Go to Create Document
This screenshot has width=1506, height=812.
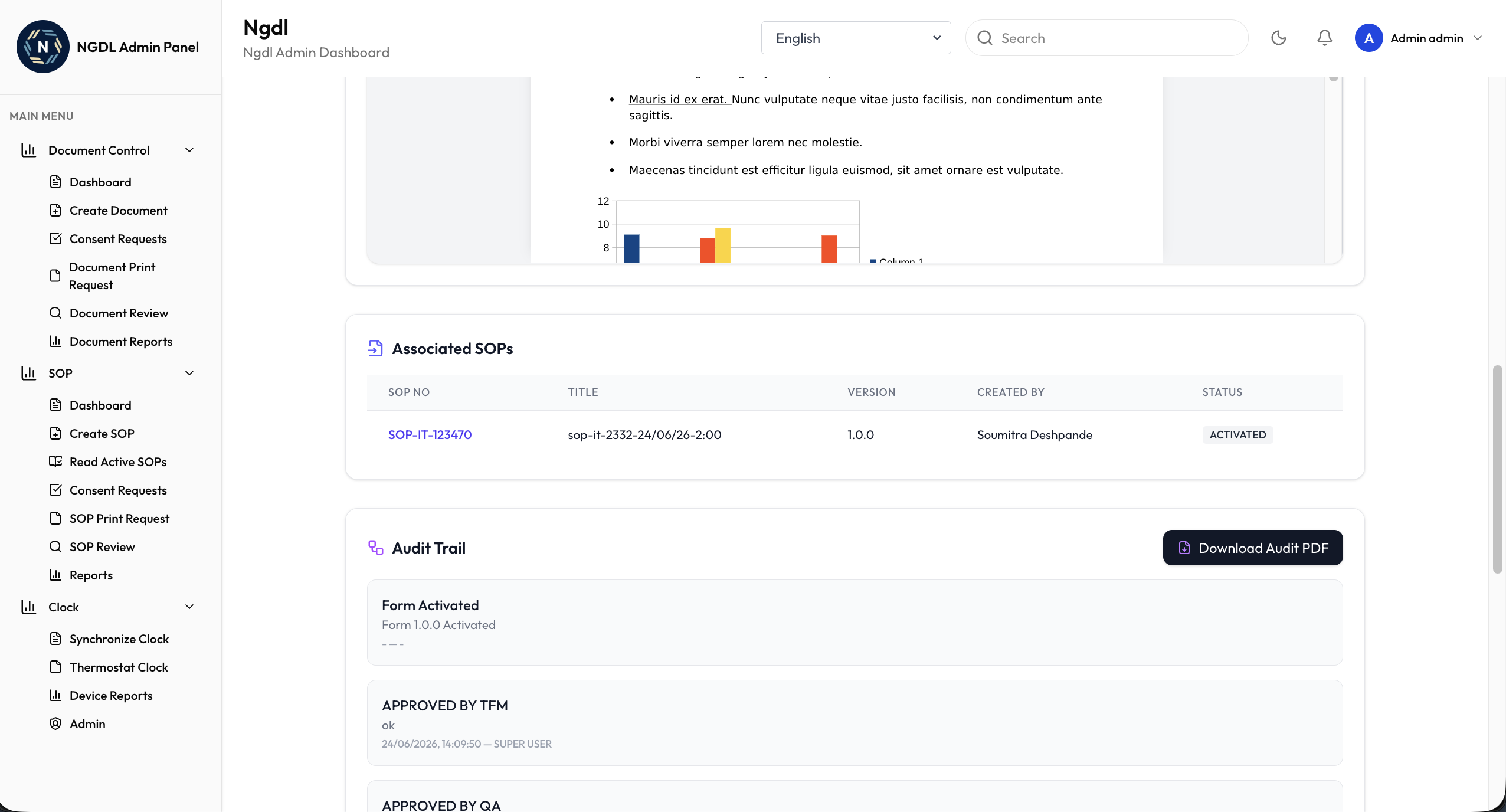(119, 210)
